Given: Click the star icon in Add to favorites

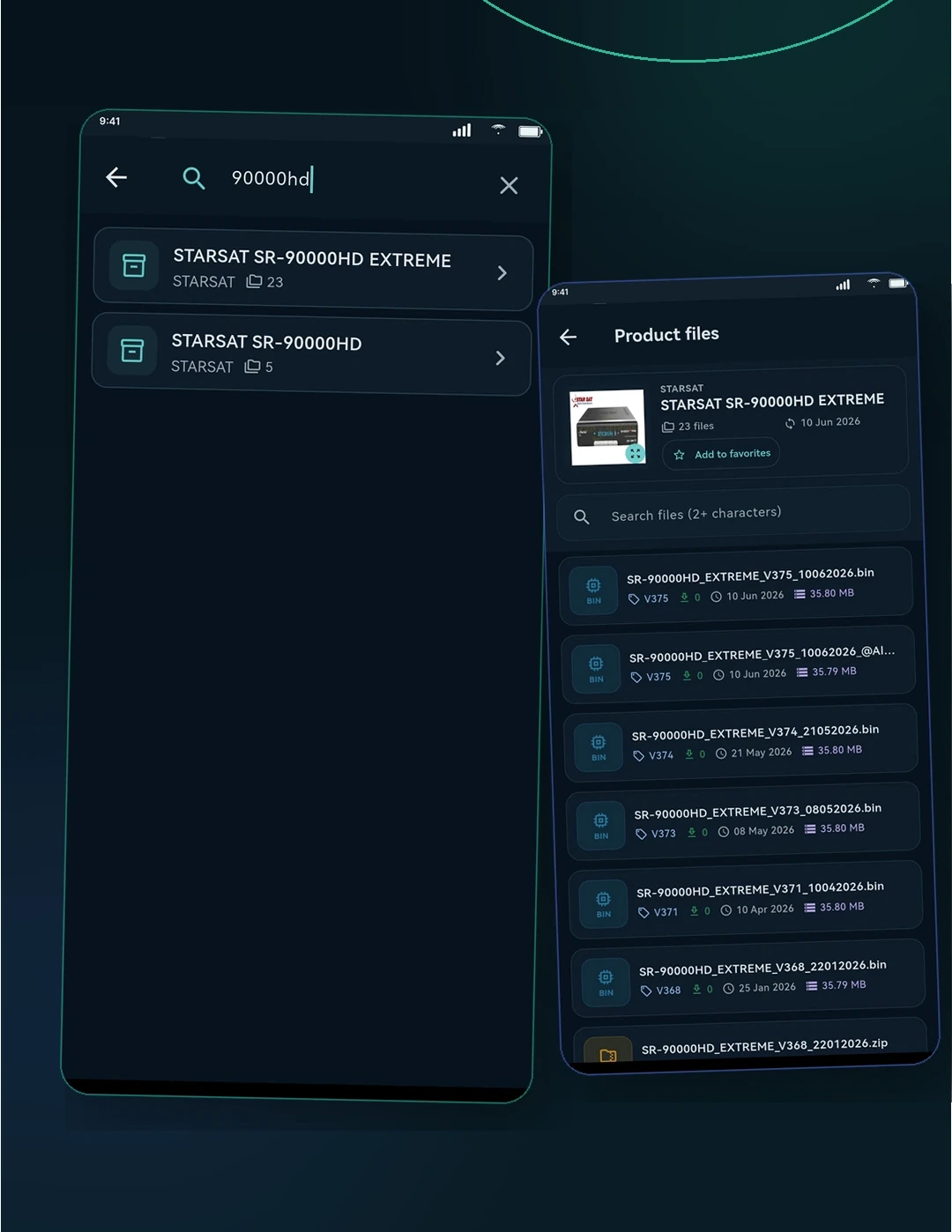Looking at the screenshot, I should click(x=679, y=455).
